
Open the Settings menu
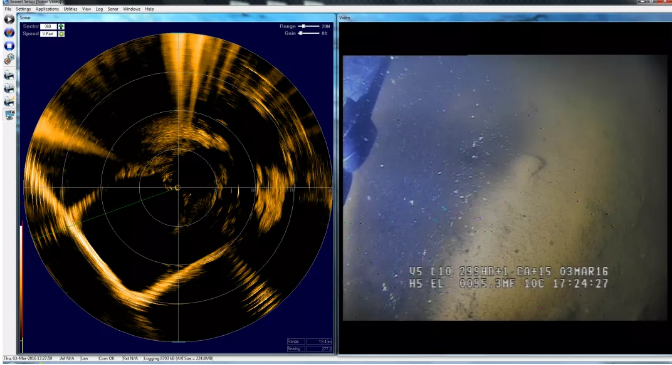(24, 9)
